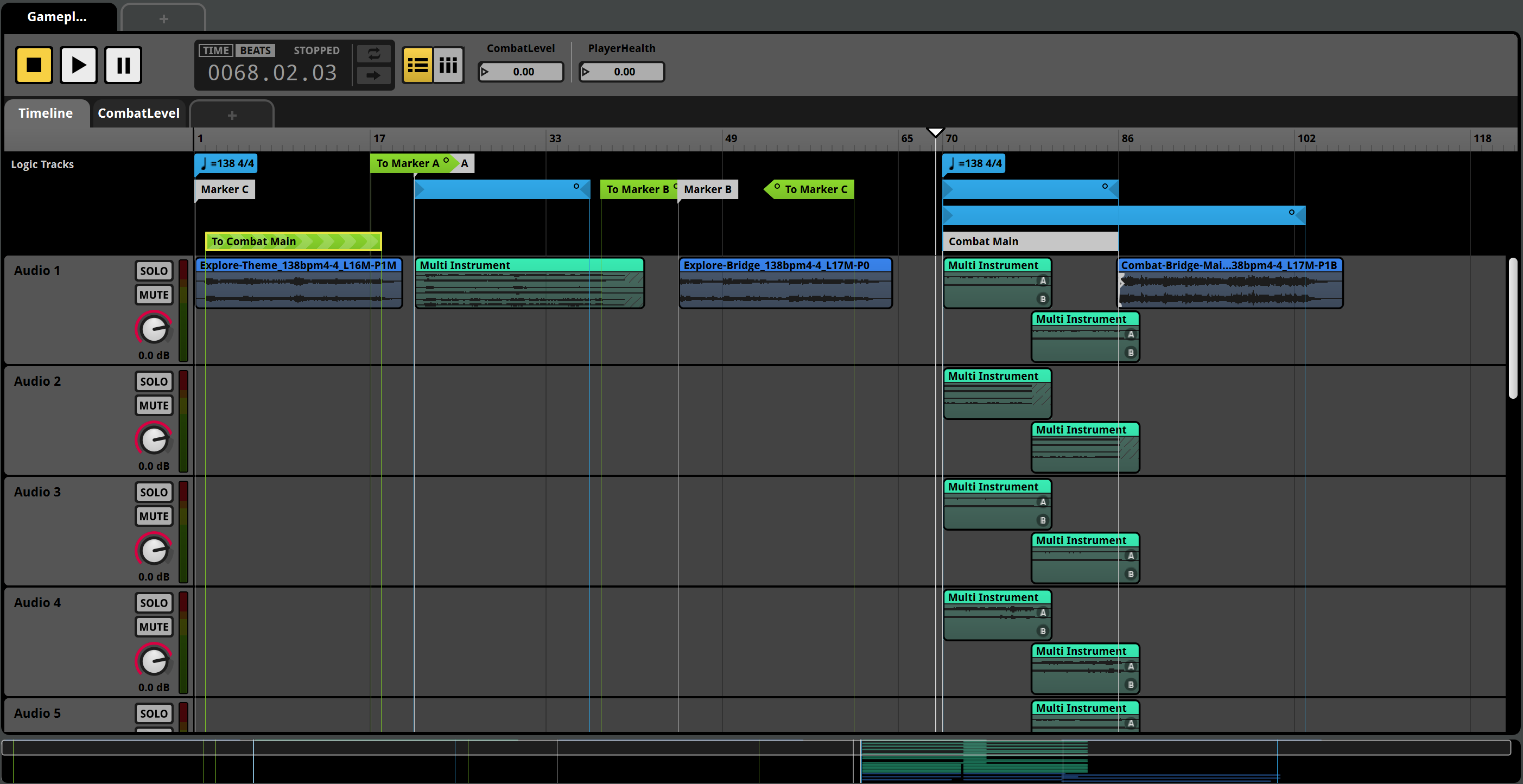Select the blue loop region near bar 33
Viewport: 1523px width, 784px height.
click(x=502, y=189)
